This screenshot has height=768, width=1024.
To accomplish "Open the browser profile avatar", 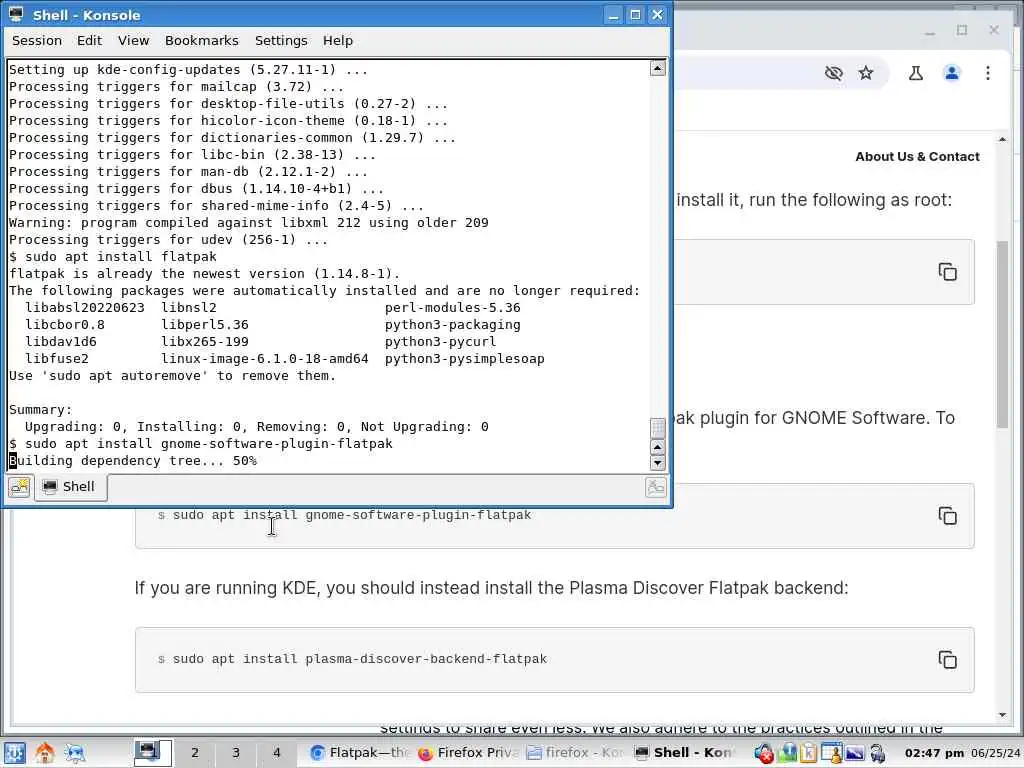I will (952, 73).
